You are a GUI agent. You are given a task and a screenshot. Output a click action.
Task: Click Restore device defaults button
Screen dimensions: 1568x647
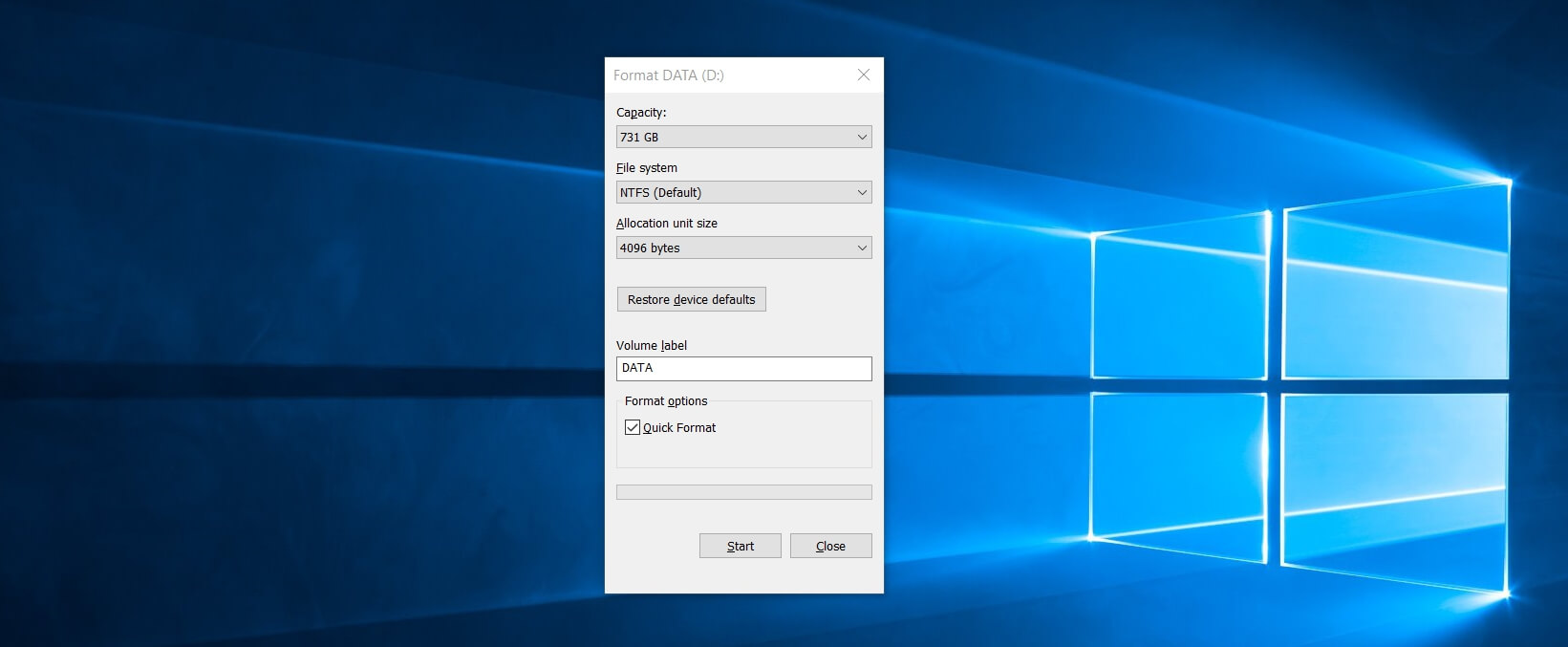(x=691, y=299)
